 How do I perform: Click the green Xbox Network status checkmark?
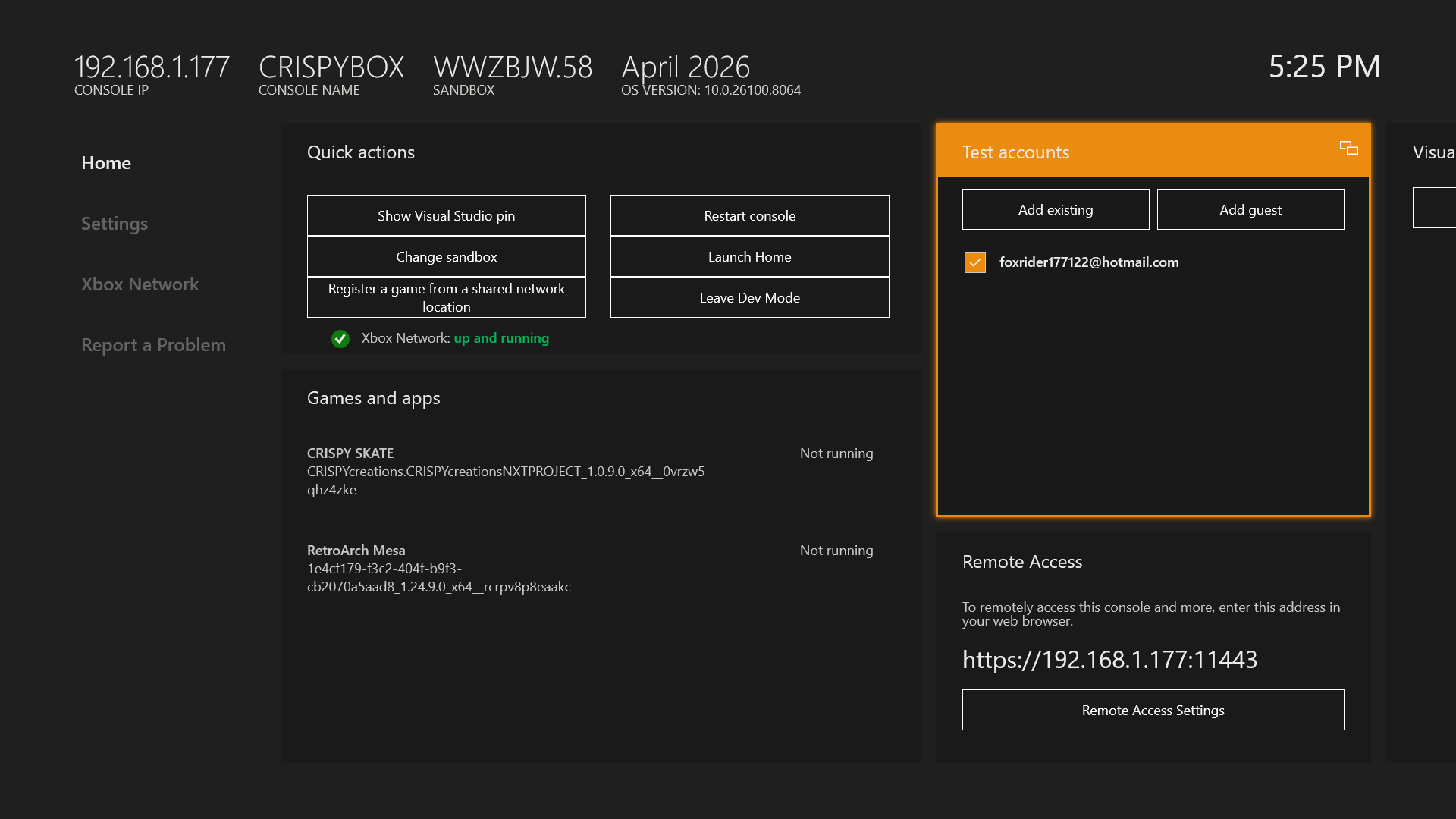pos(340,338)
